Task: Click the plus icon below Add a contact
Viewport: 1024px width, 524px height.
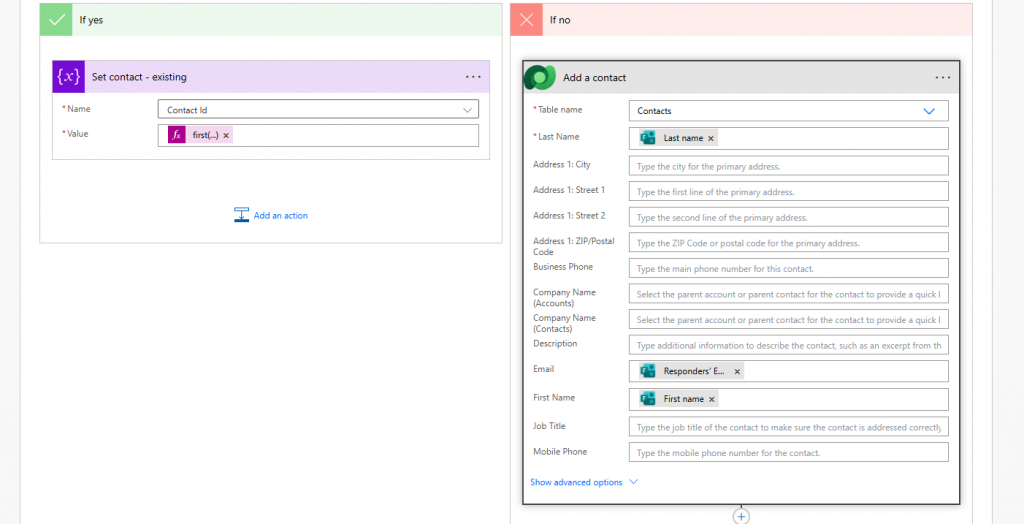Action: coord(741,516)
